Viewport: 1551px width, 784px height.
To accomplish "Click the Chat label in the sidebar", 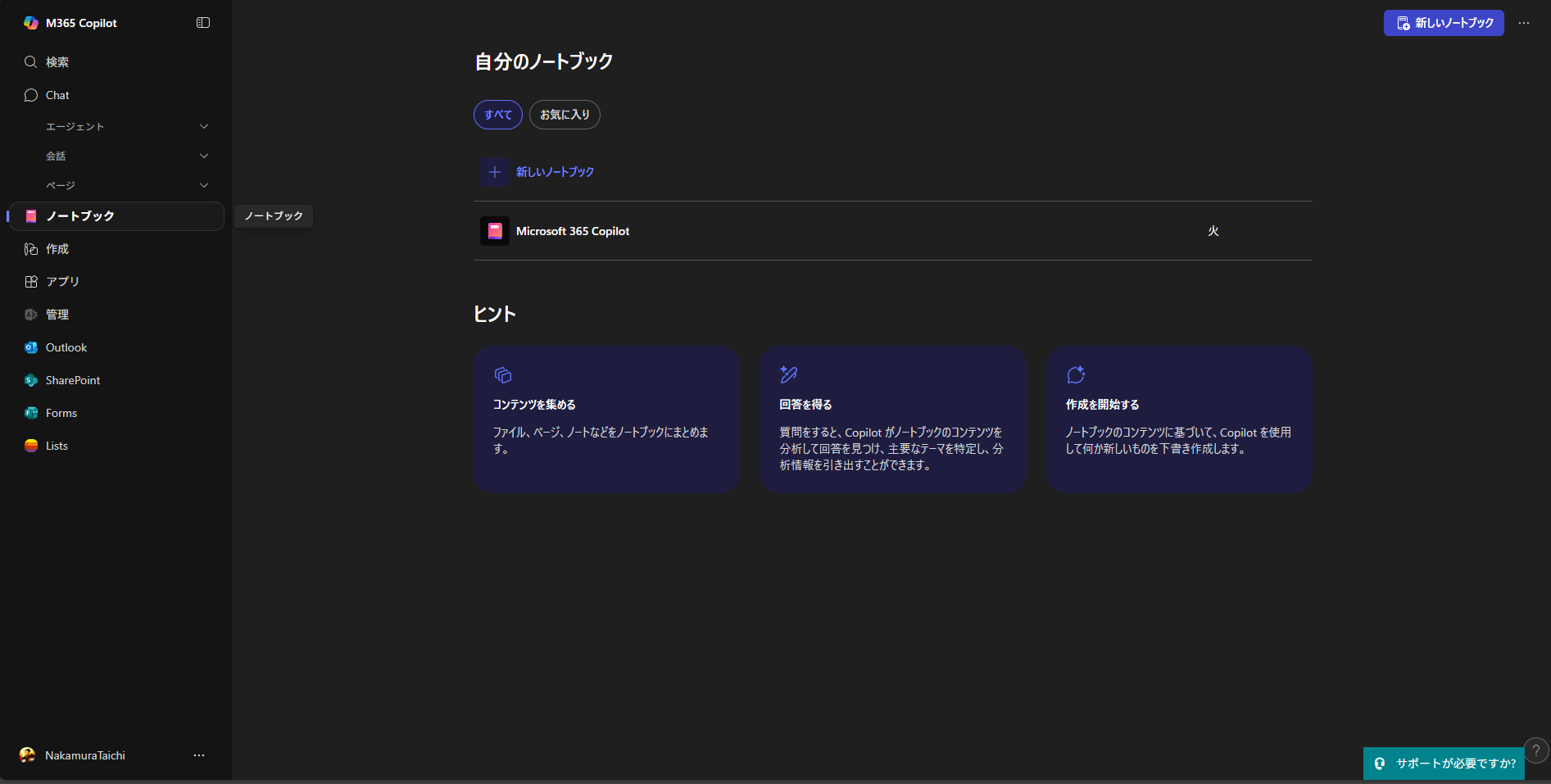I will coord(57,95).
